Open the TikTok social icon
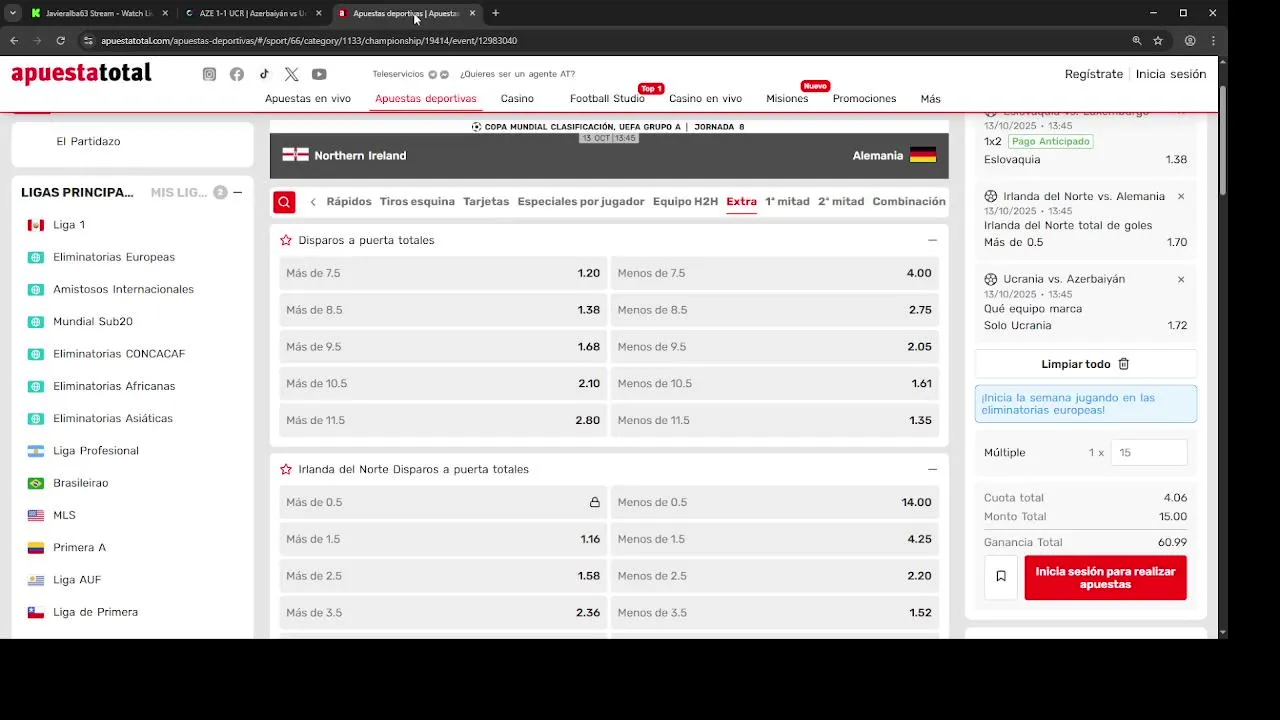The height and width of the screenshot is (720, 1280). (264, 74)
